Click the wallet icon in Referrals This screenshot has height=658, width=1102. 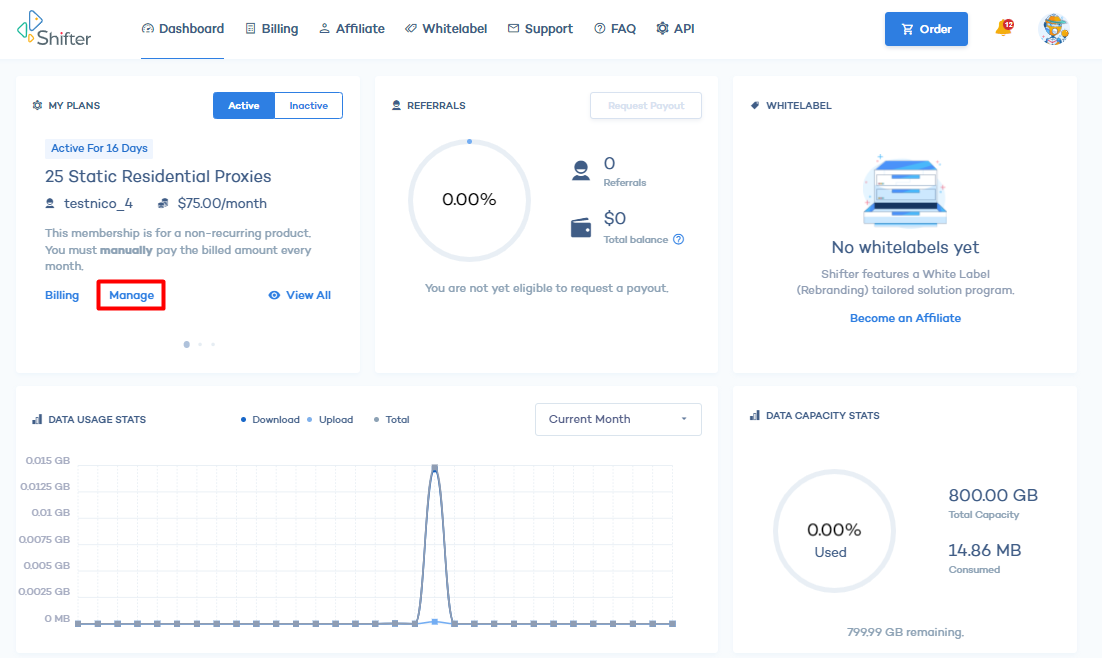click(x=581, y=228)
